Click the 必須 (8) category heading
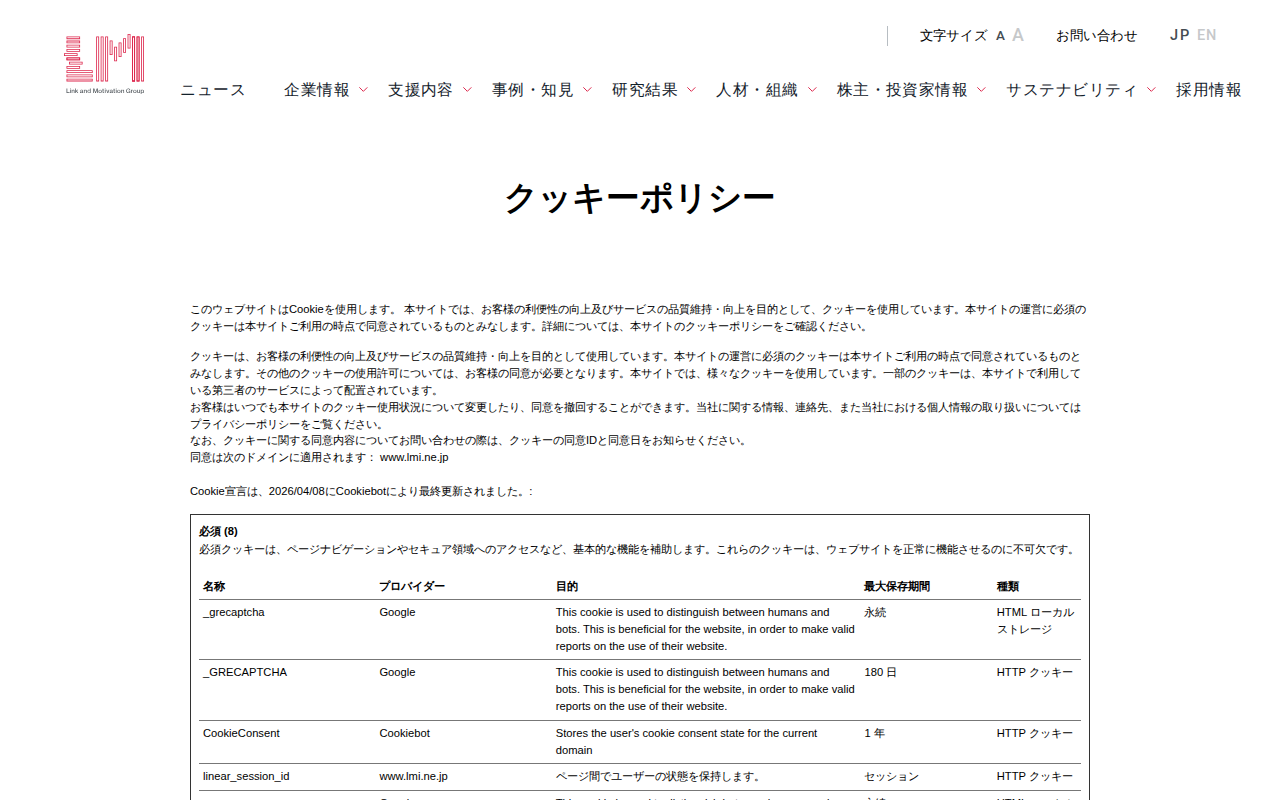1280x800 pixels. coord(218,531)
